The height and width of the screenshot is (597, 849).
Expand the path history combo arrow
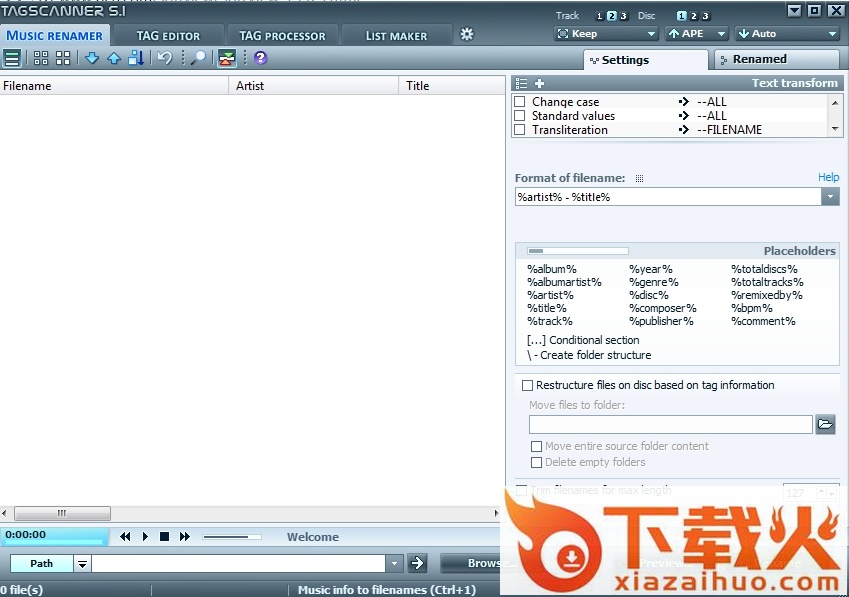394,563
